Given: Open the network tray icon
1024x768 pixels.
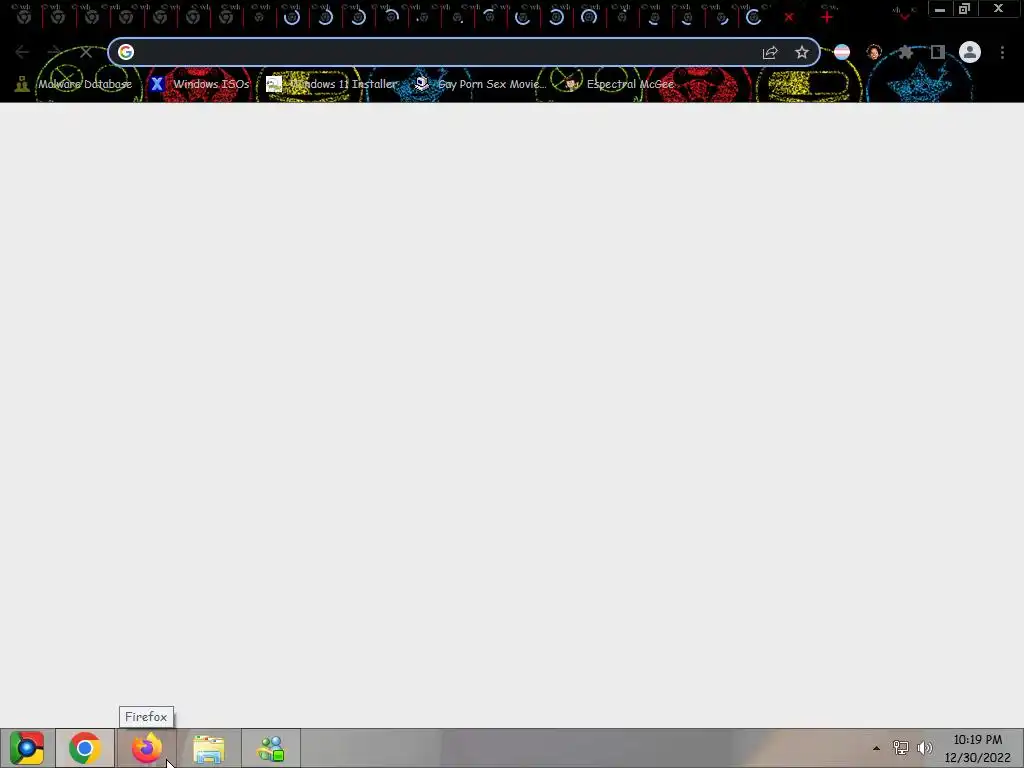Looking at the screenshot, I should (901, 748).
